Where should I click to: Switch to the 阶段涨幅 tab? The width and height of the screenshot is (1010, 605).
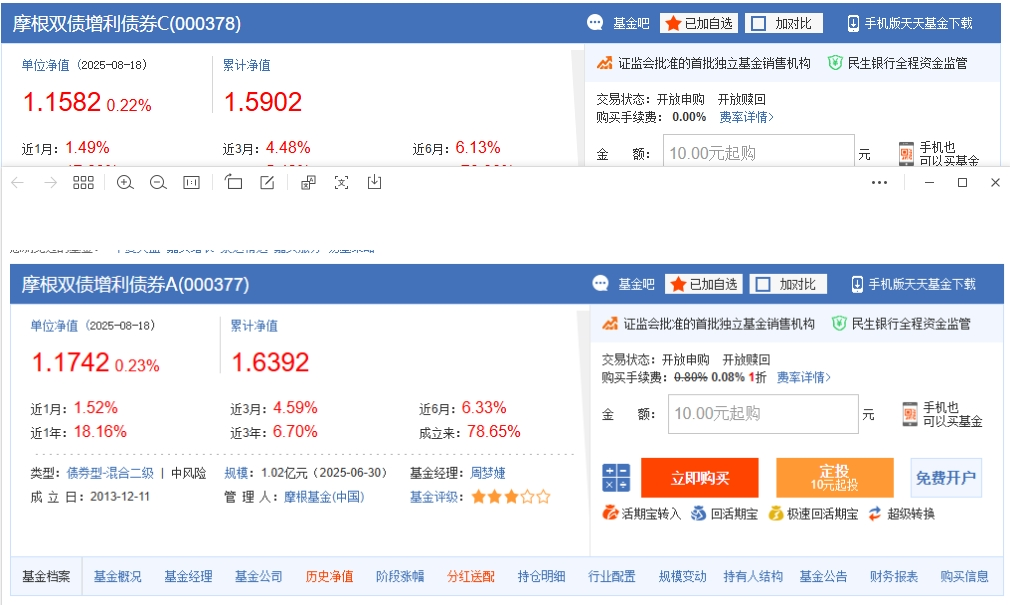click(400, 576)
